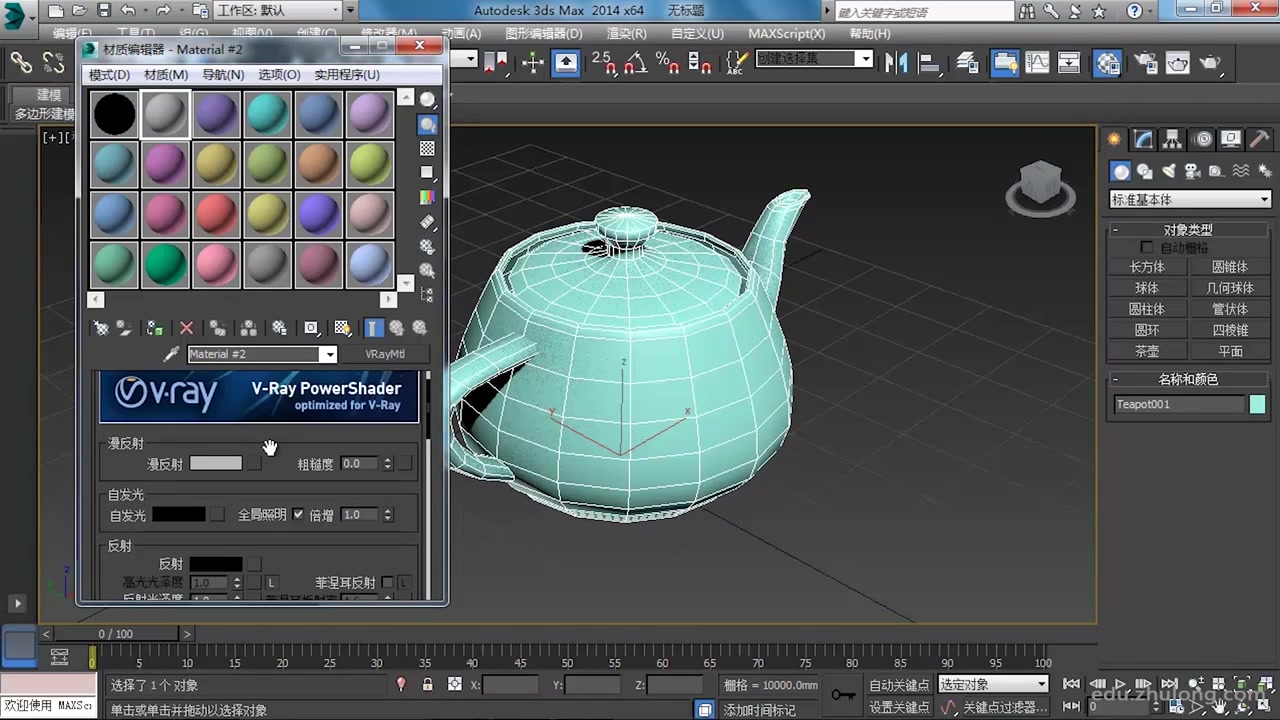The width and height of the screenshot is (1280, 720).
Task: Select the Lights category icon
Action: pos(1168,172)
